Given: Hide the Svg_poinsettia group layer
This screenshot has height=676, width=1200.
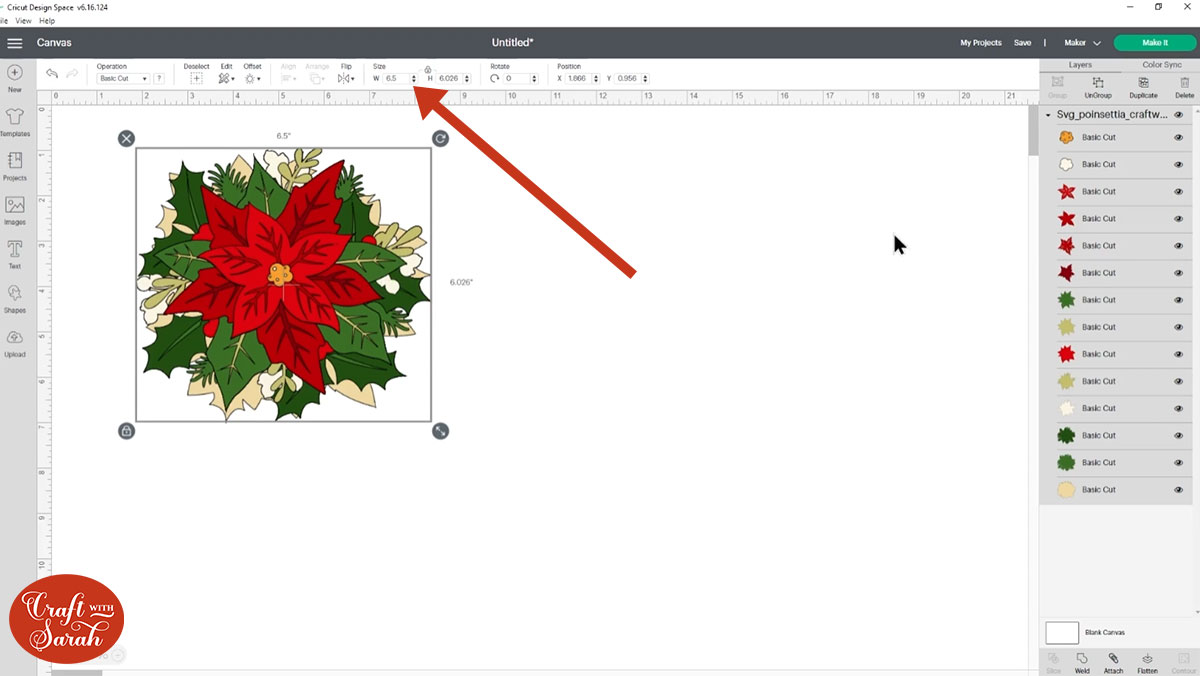Looking at the screenshot, I should [1178, 115].
